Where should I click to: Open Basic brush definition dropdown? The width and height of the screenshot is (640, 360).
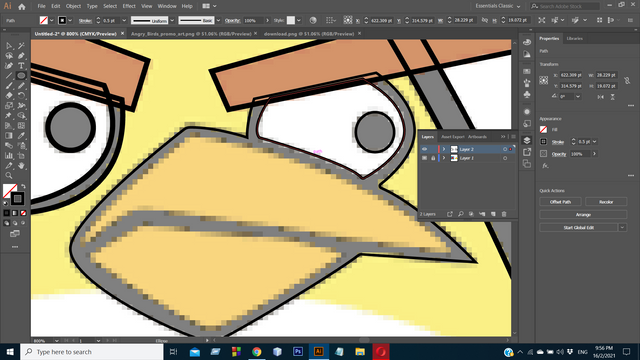pyautogui.click(x=218, y=20)
